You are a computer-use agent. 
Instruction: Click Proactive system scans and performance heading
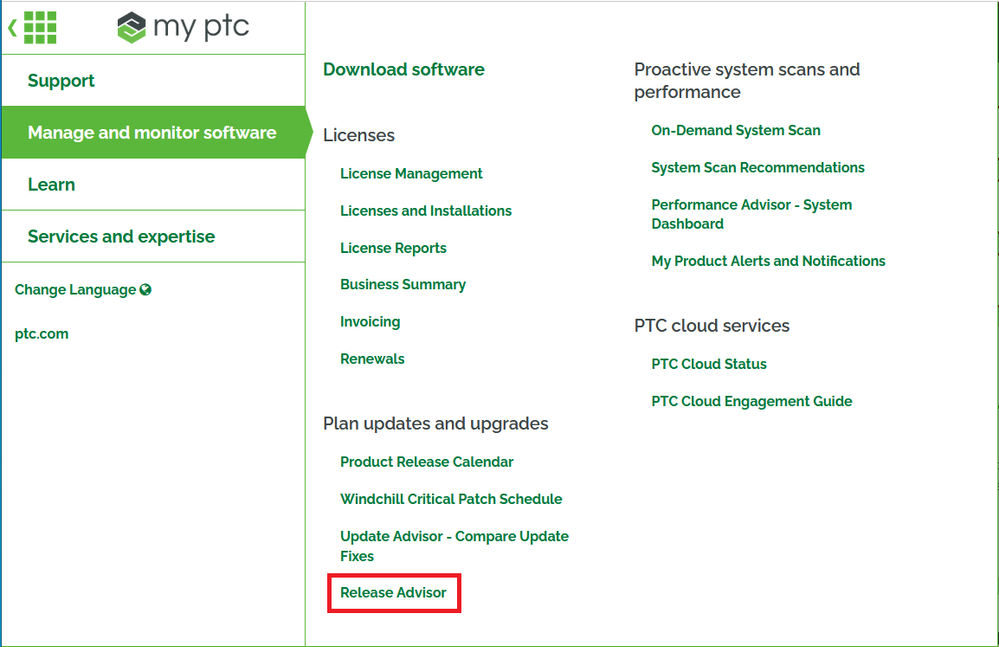[x=747, y=80]
